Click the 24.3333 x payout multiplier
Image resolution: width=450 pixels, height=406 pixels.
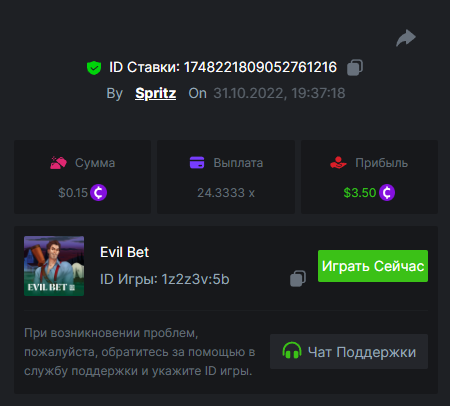pyautogui.click(x=226, y=193)
